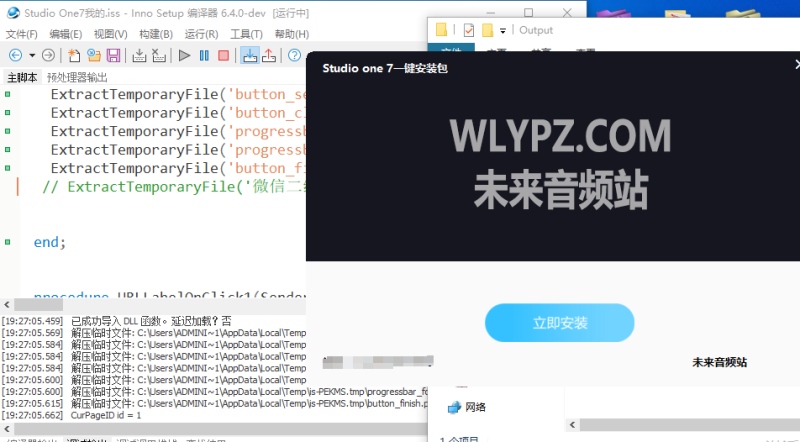Click the folder icon in Output window title bar
The height and width of the screenshot is (442, 800).
point(441,30)
